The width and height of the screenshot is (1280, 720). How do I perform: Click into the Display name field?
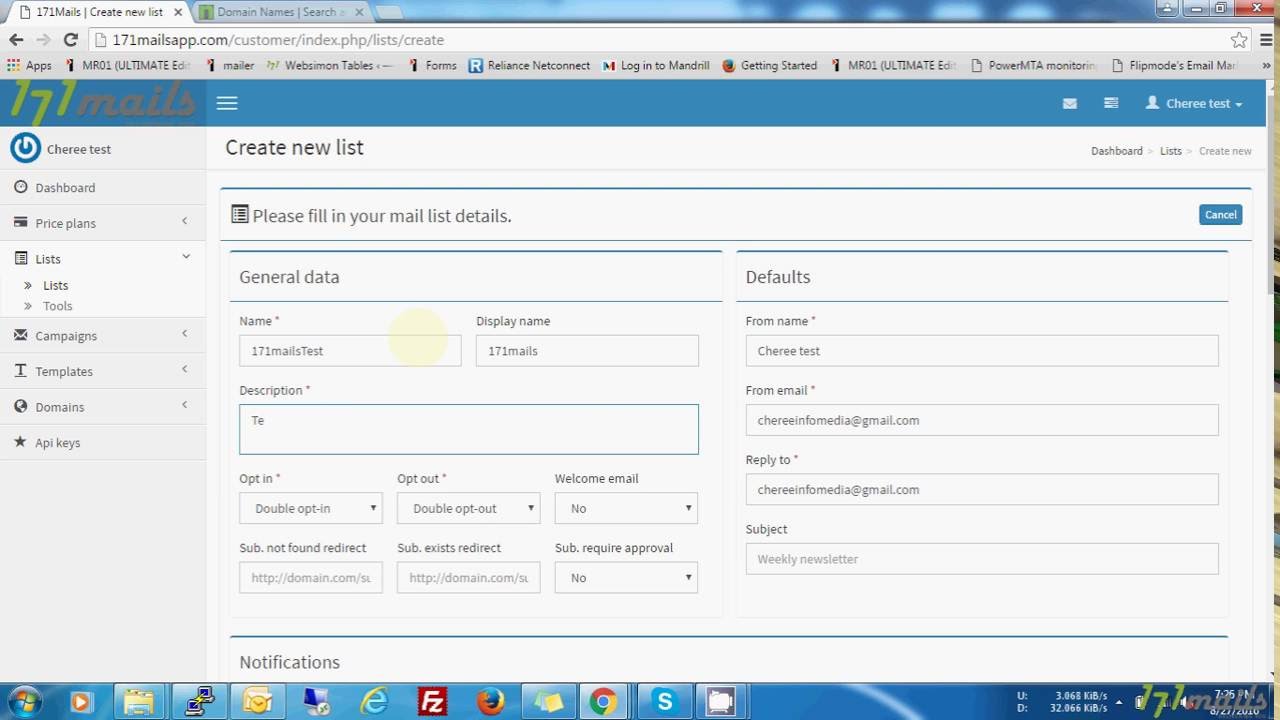click(x=587, y=350)
